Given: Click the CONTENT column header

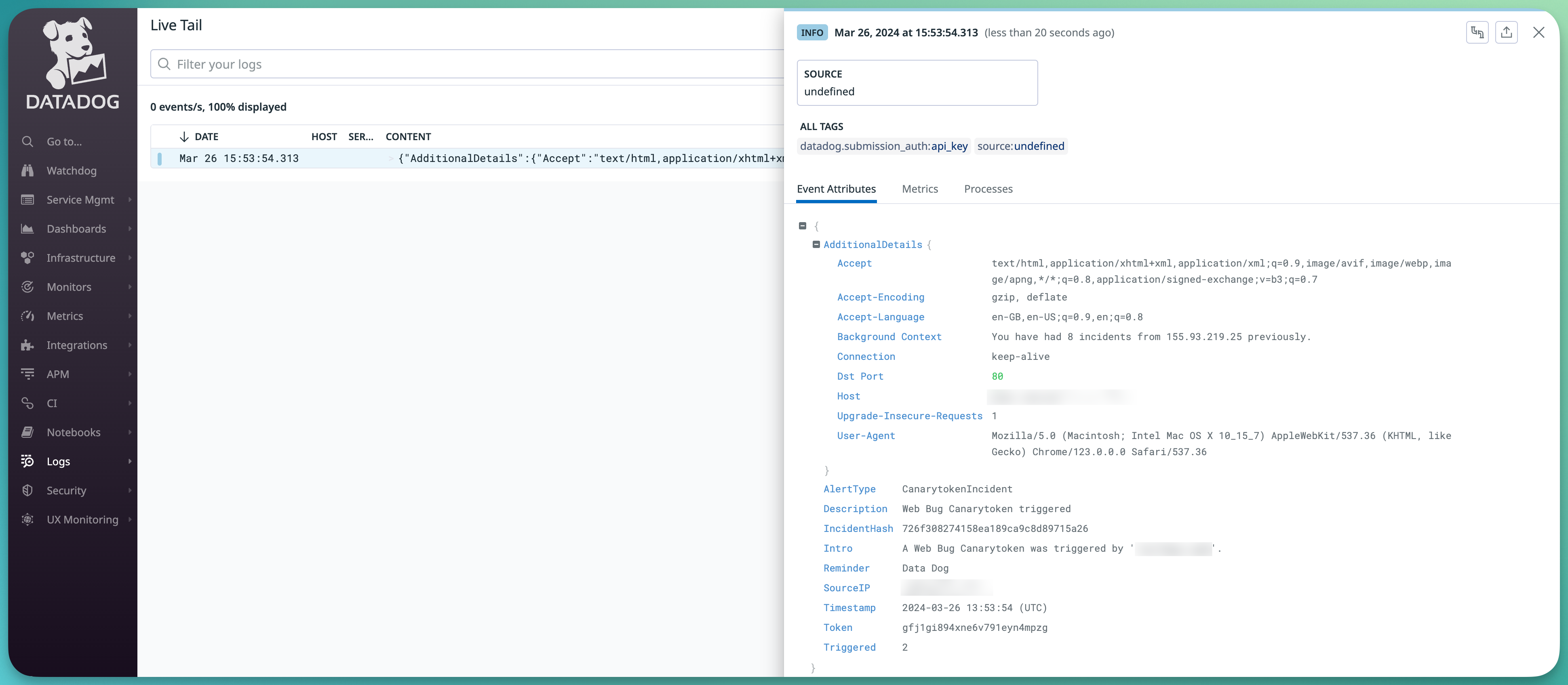Looking at the screenshot, I should pyautogui.click(x=408, y=137).
